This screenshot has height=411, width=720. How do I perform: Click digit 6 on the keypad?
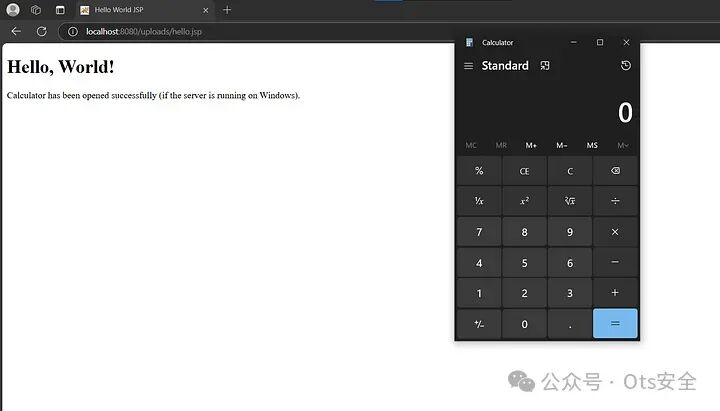[x=570, y=263]
